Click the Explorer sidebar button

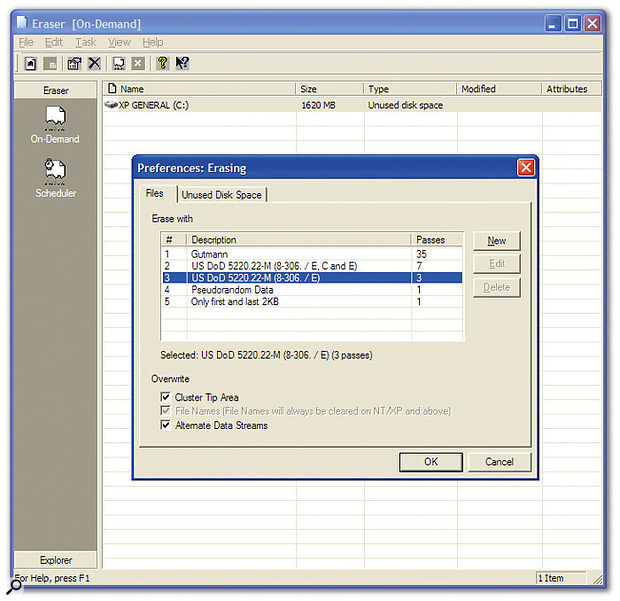[x=55, y=560]
